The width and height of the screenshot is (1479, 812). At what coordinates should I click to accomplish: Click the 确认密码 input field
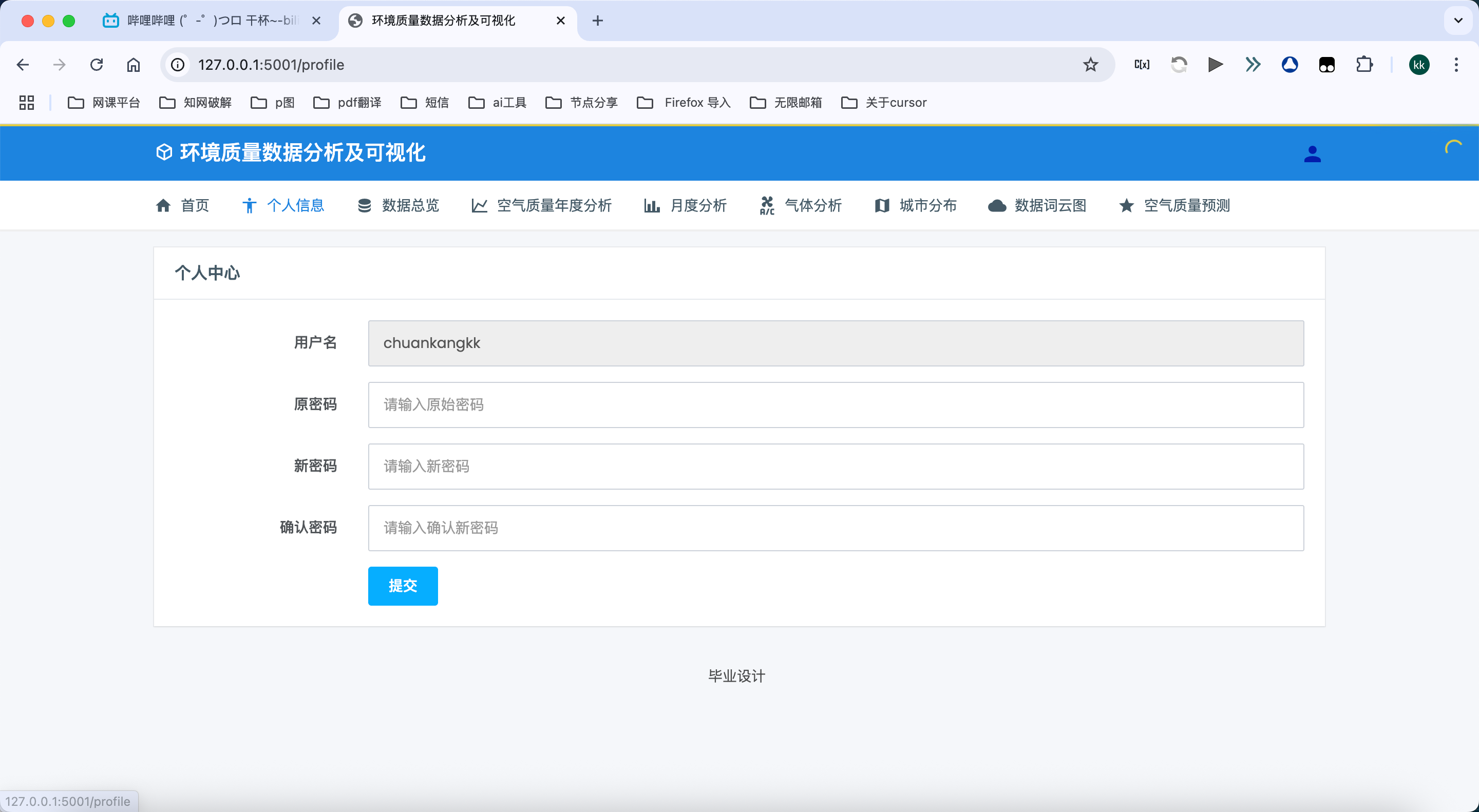pyautogui.click(x=836, y=528)
